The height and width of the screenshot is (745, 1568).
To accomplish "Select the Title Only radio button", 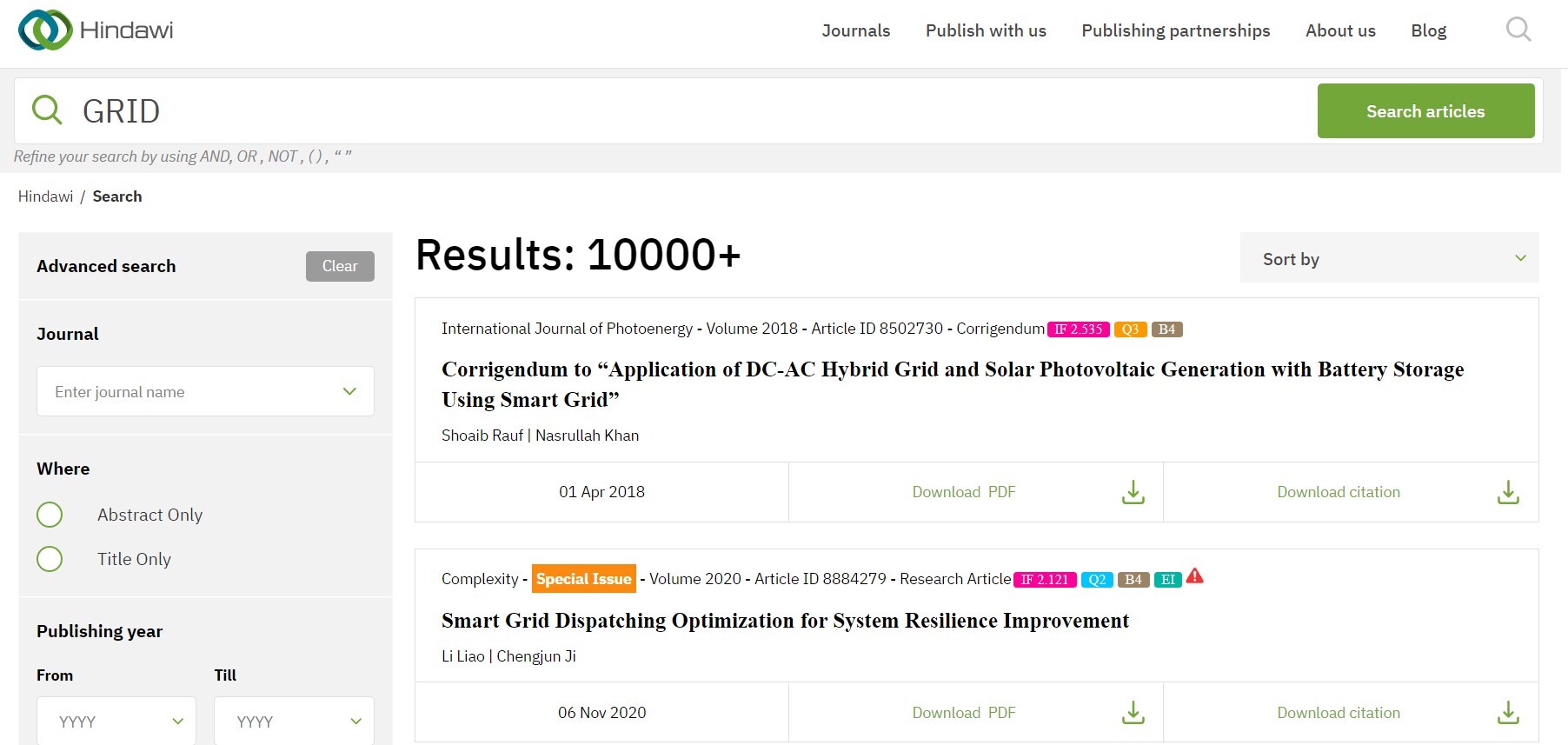I will [x=50, y=559].
